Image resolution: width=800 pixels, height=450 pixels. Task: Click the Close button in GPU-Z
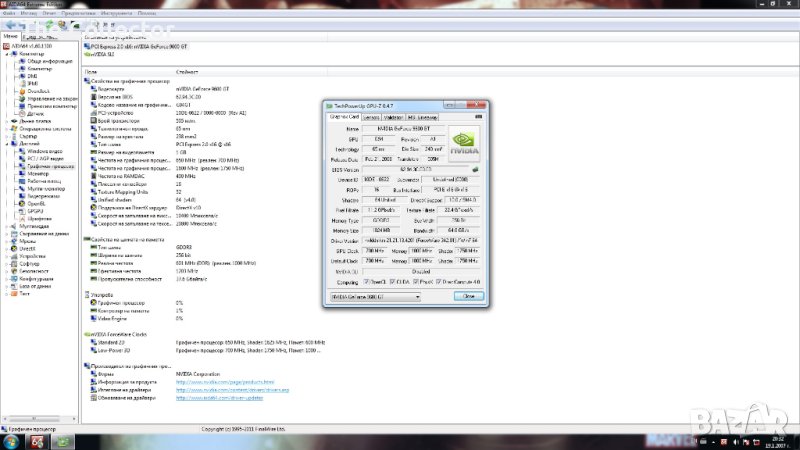coord(467,297)
